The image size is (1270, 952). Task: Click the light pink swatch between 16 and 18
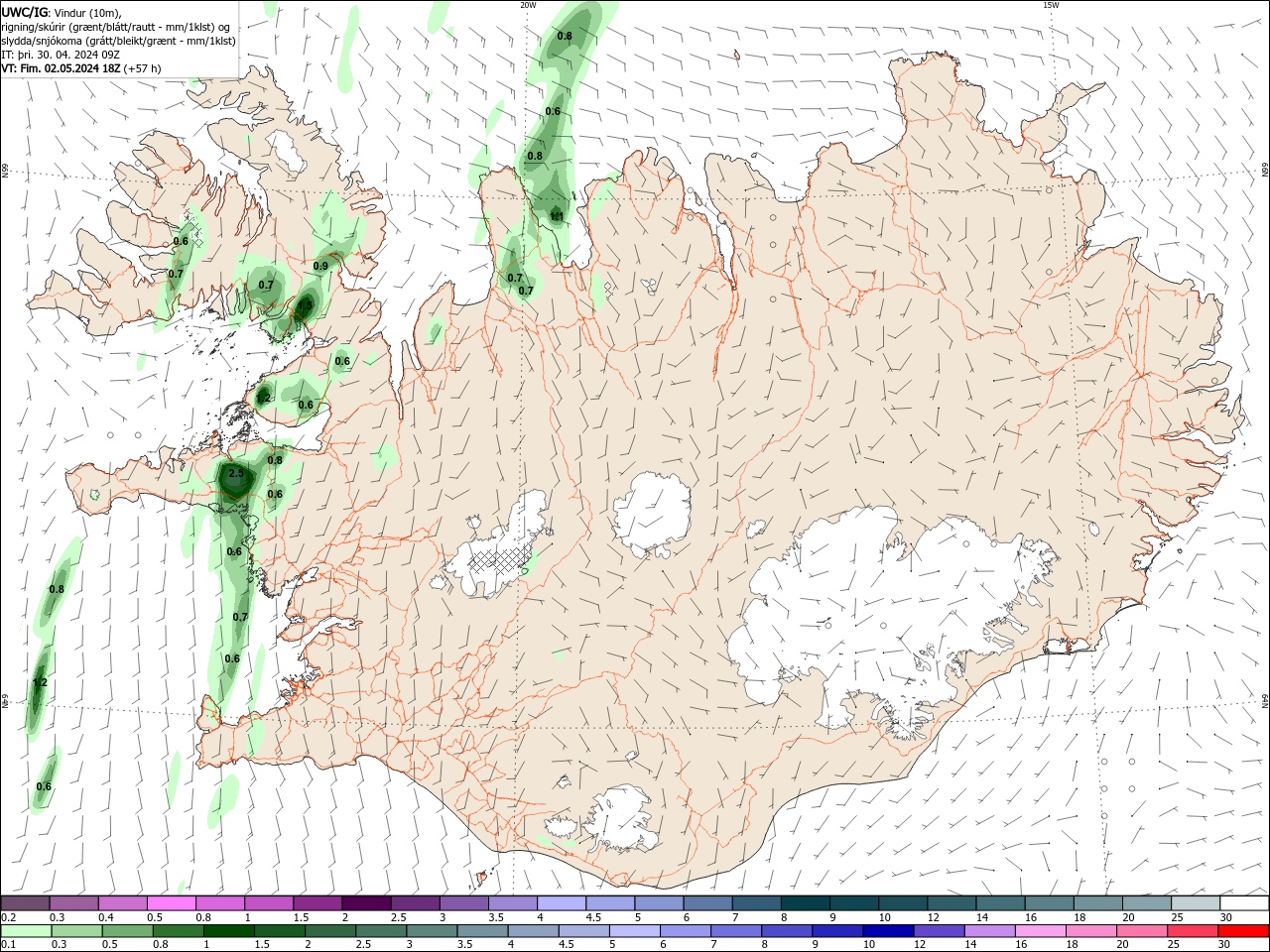click(x=1040, y=931)
